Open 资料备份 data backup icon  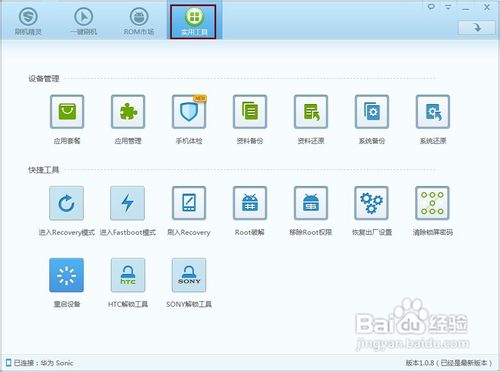(250, 111)
